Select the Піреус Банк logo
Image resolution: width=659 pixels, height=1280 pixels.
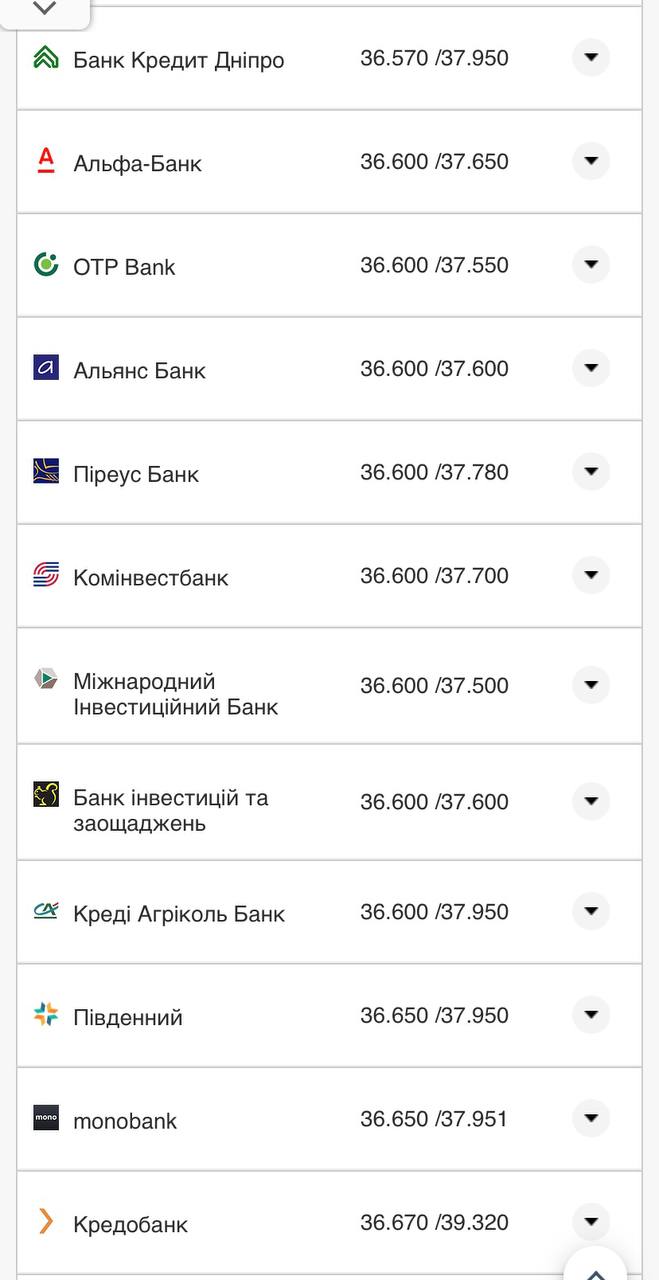pos(44,471)
